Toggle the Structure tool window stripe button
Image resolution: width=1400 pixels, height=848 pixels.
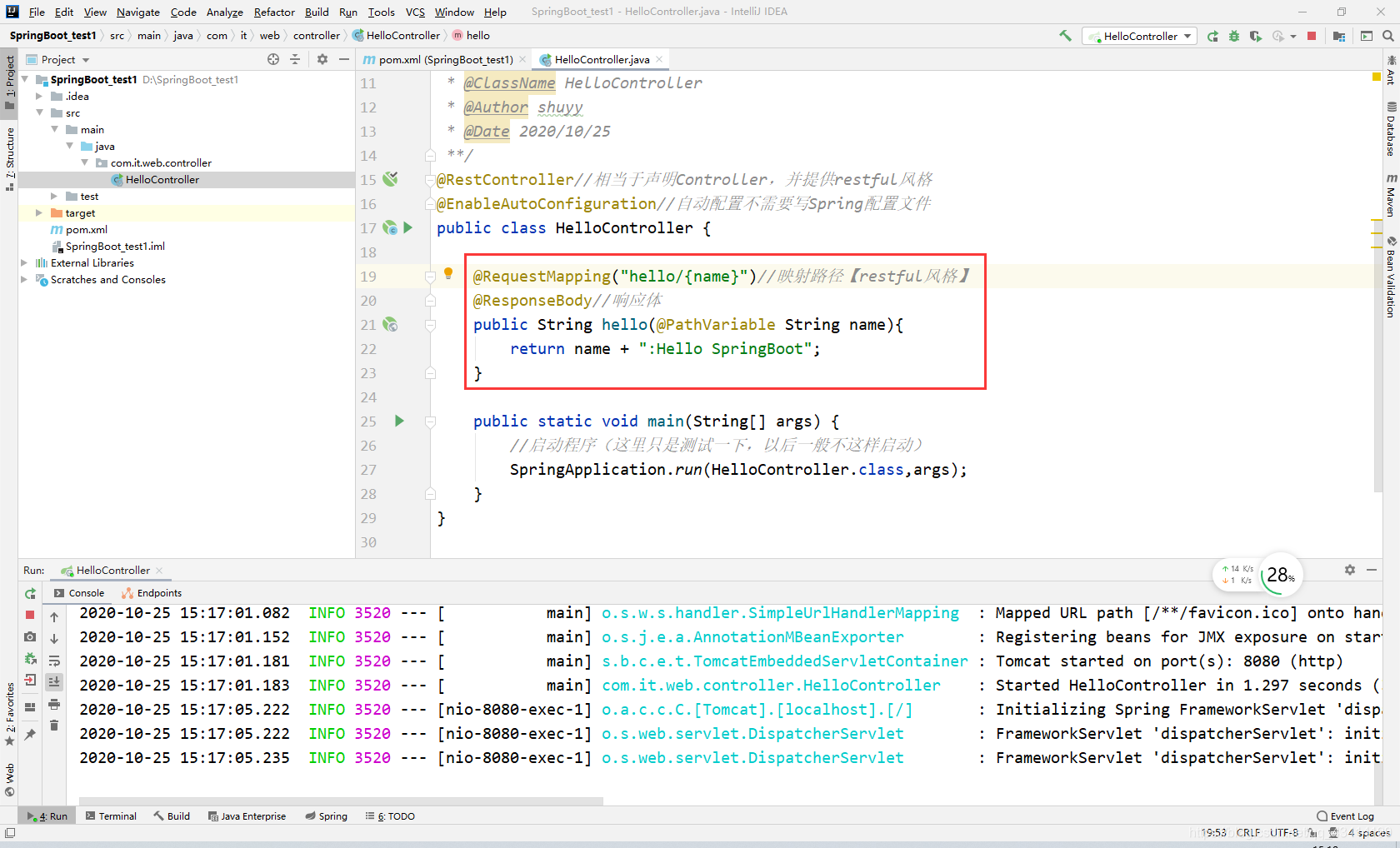click(x=9, y=159)
